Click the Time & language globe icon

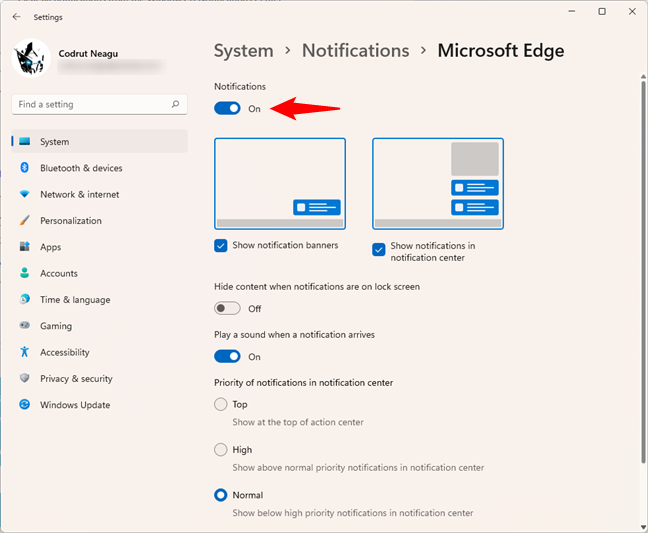[25, 299]
